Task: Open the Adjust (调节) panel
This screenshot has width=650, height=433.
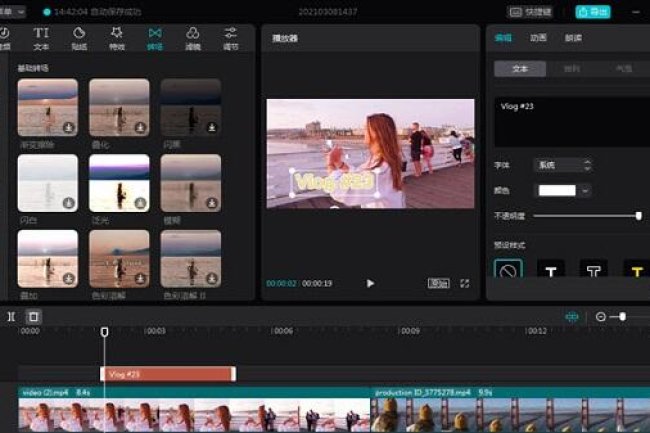Action: (x=230, y=38)
